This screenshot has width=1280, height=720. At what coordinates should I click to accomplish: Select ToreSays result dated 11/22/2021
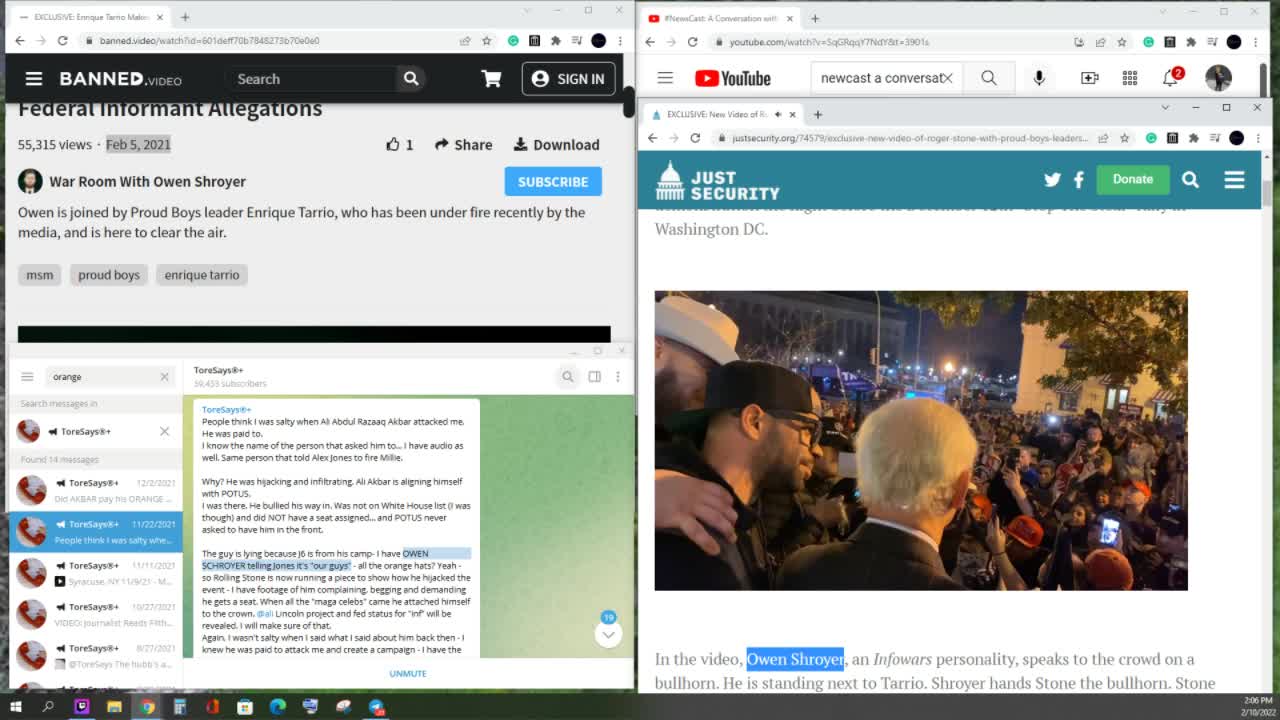tap(96, 531)
